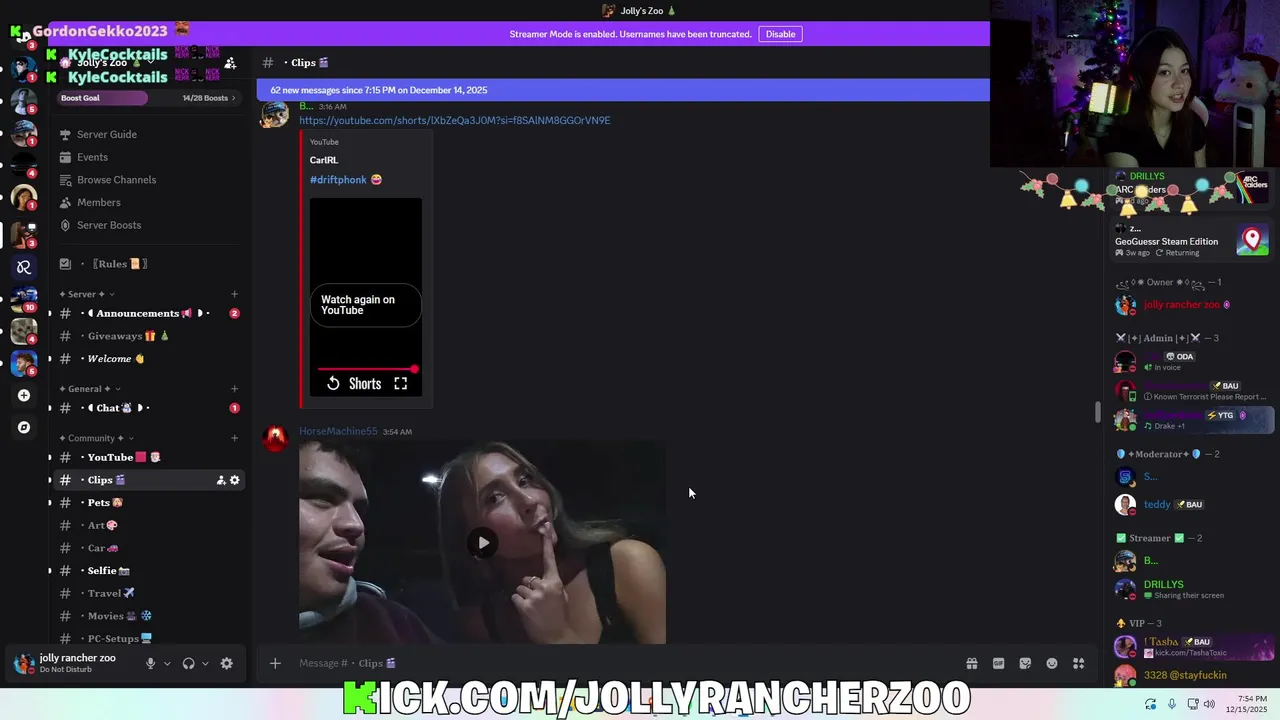Open the sticker picker icon

[1025, 663]
